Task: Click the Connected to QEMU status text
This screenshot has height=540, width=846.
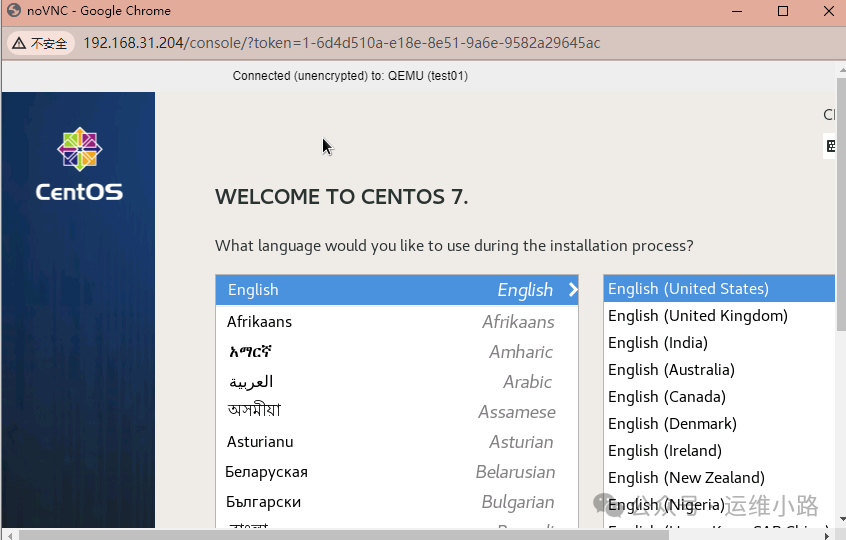Action: 350,76
